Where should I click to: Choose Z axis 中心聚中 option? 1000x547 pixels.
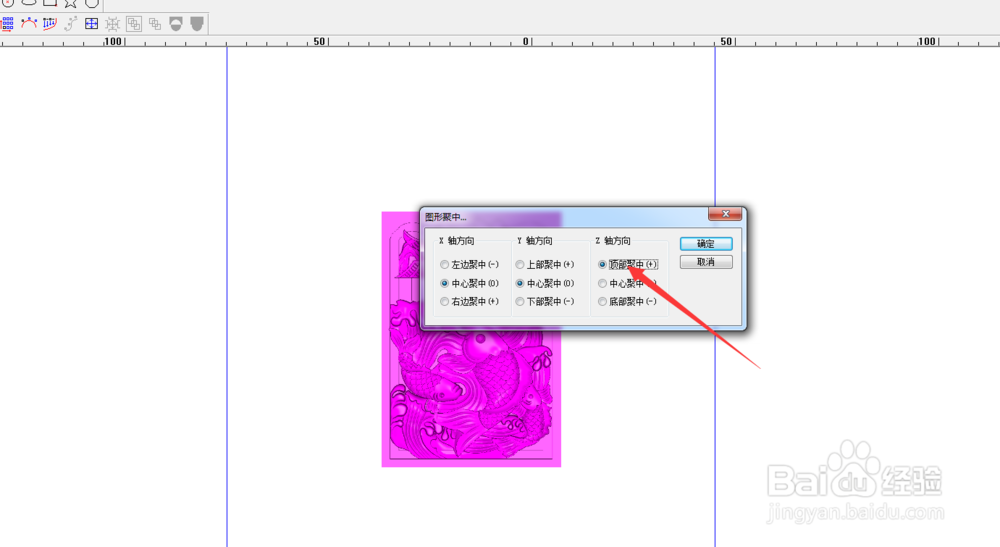[628, 283]
